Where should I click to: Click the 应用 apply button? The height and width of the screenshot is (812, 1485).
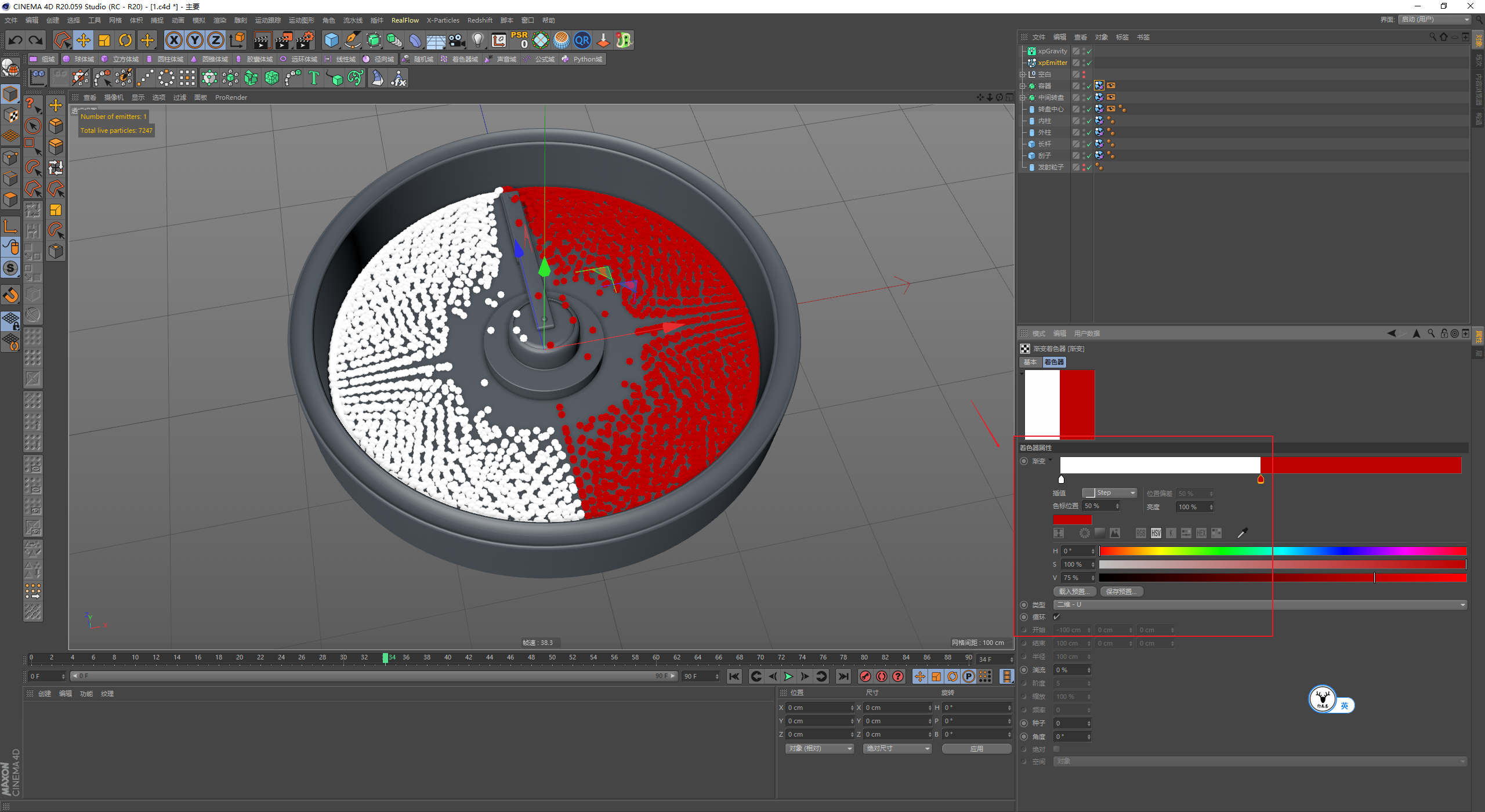coord(977,749)
